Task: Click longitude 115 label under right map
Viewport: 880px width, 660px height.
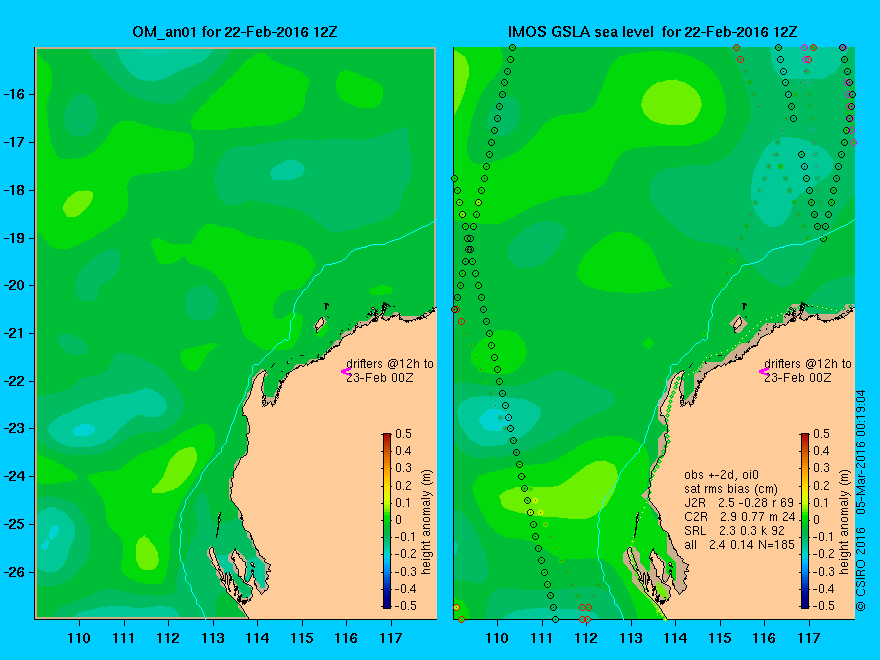Action: (720, 638)
